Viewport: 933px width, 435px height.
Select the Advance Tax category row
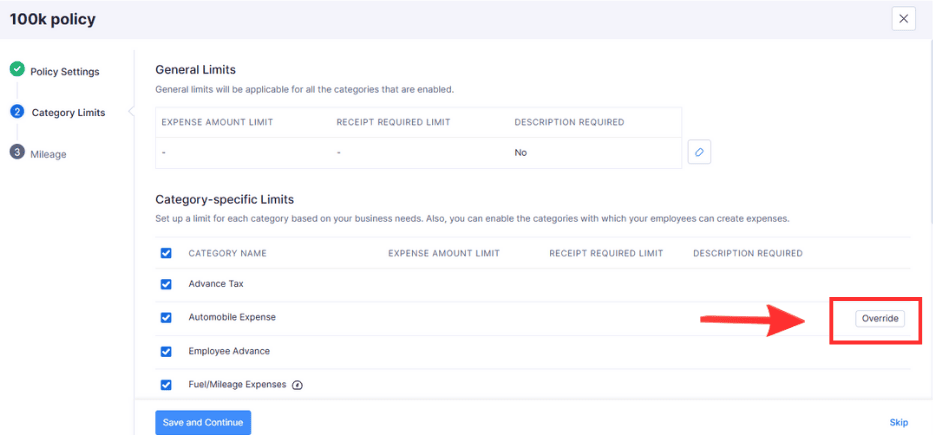[x=216, y=284]
